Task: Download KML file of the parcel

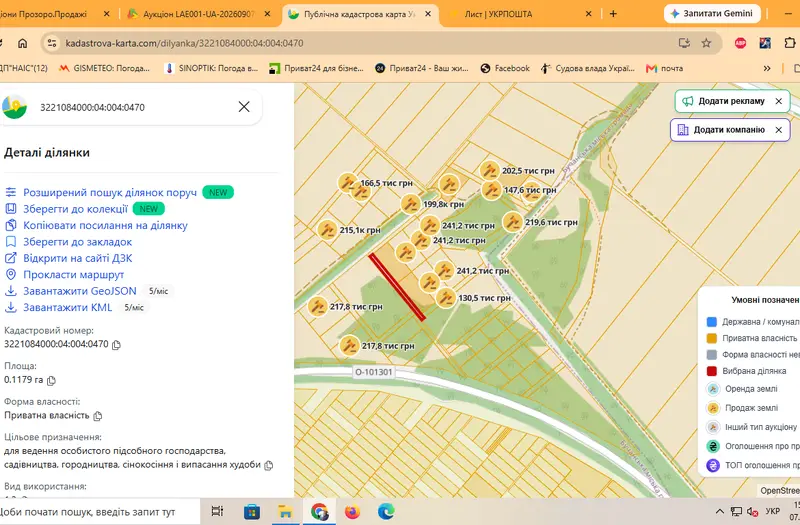Action: (67, 307)
